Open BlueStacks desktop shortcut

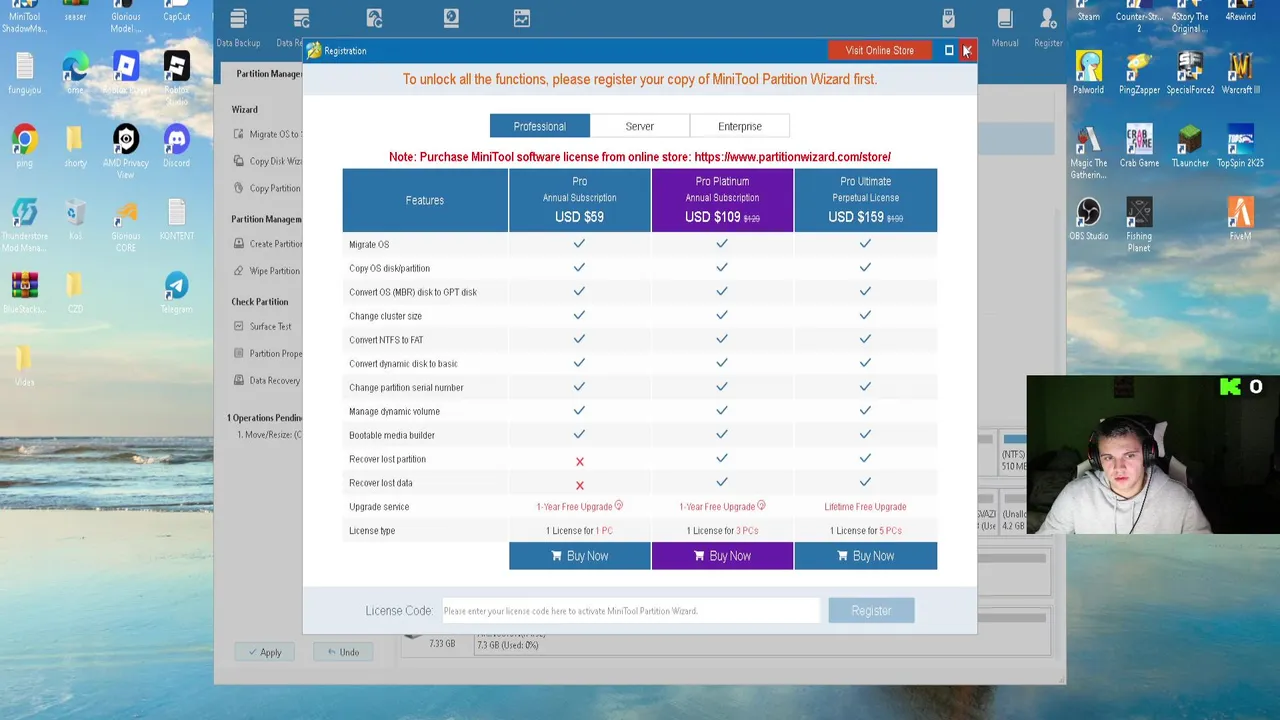click(x=24, y=292)
